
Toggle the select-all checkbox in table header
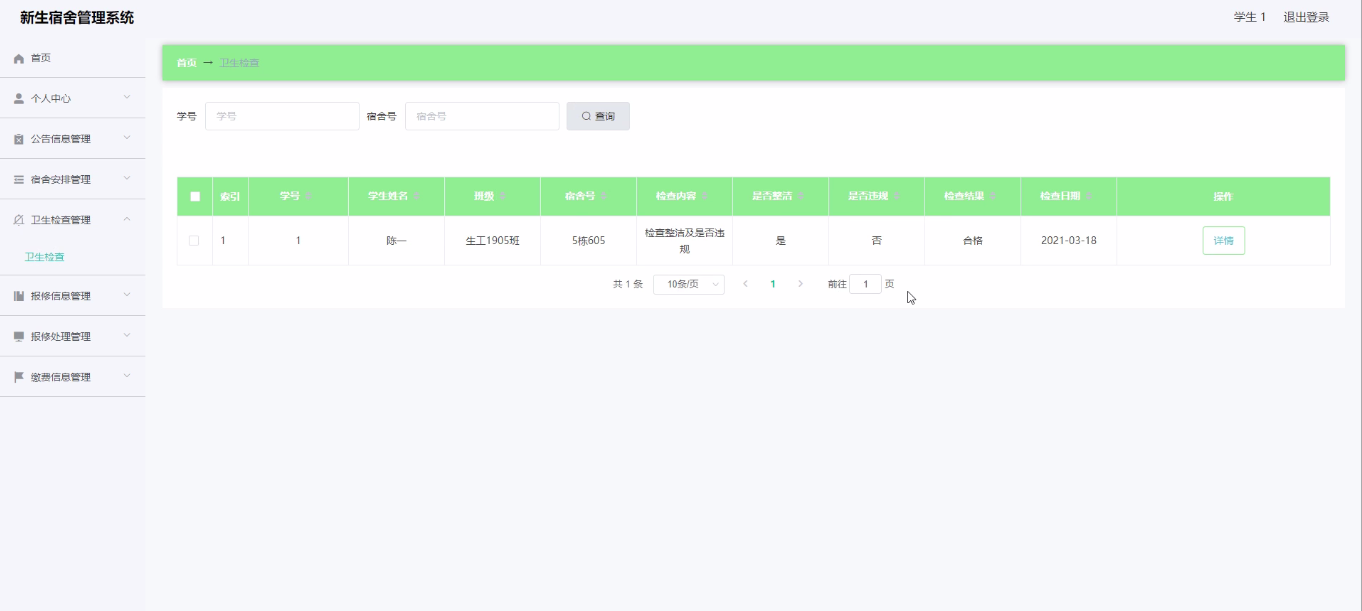195,197
